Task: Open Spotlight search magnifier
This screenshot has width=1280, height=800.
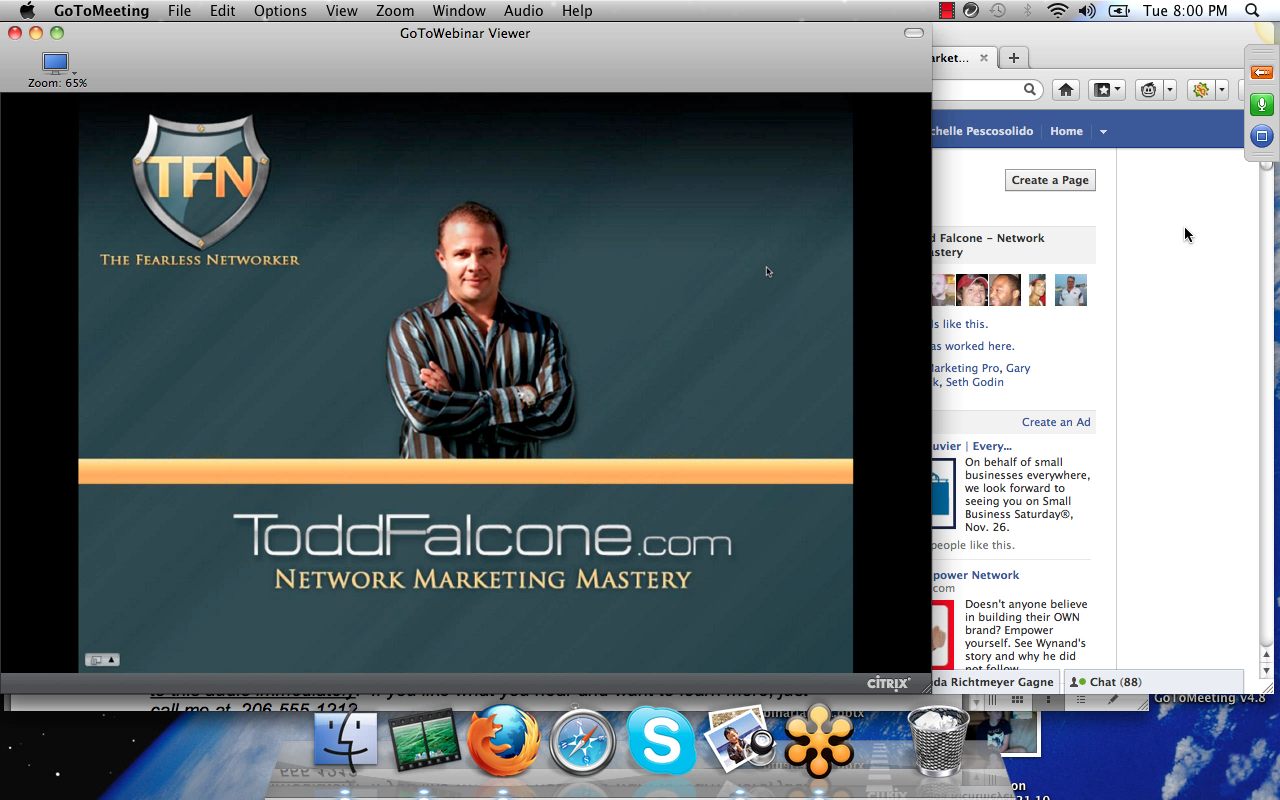Action: [1252, 11]
